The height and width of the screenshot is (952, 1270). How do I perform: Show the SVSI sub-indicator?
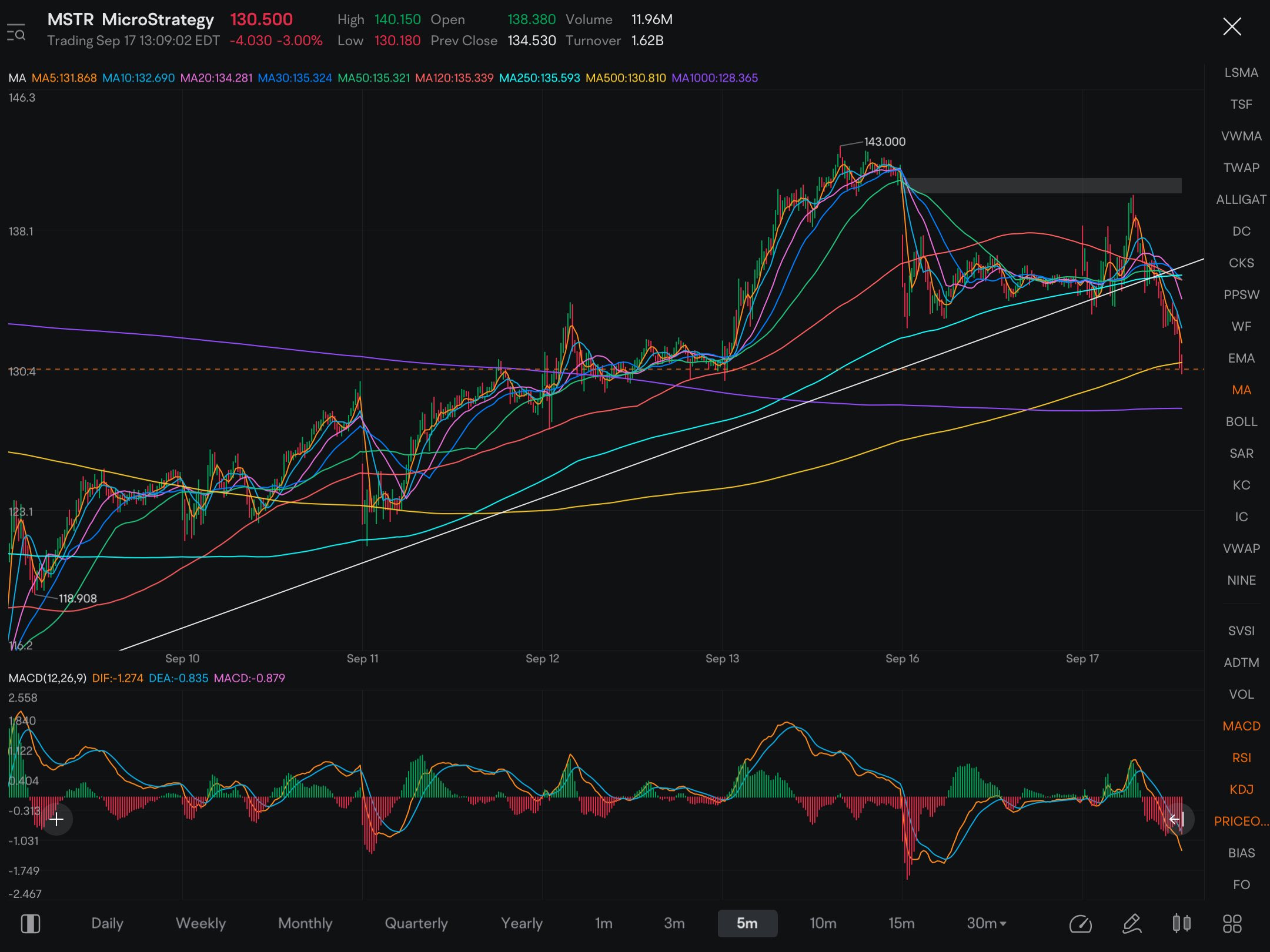[1241, 631]
